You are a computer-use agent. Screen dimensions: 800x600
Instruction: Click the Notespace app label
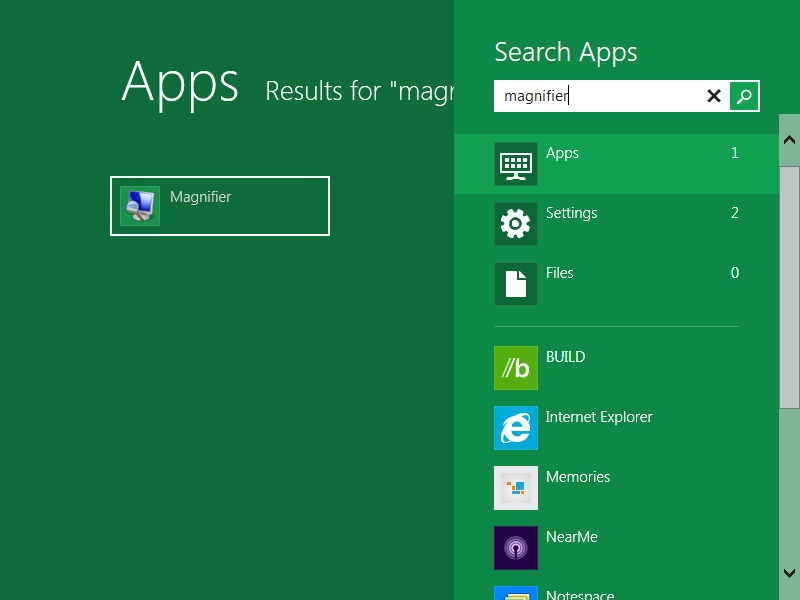[x=580, y=595]
